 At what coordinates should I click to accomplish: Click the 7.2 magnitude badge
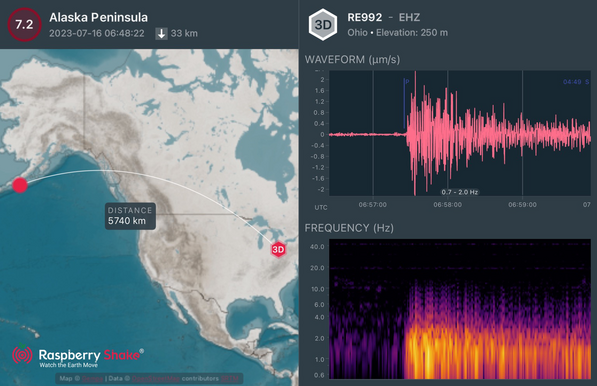click(x=24, y=24)
